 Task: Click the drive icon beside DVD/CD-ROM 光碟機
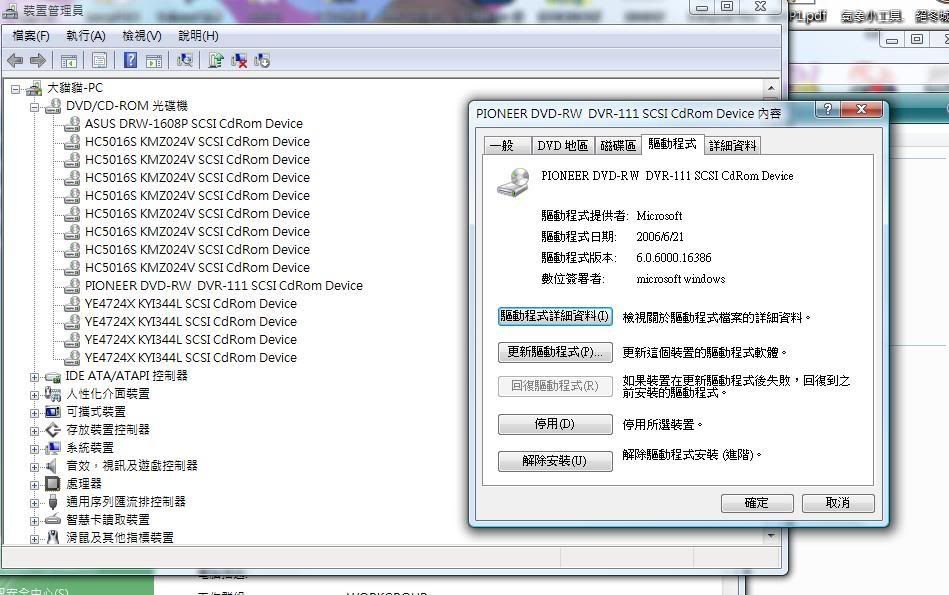coord(53,106)
